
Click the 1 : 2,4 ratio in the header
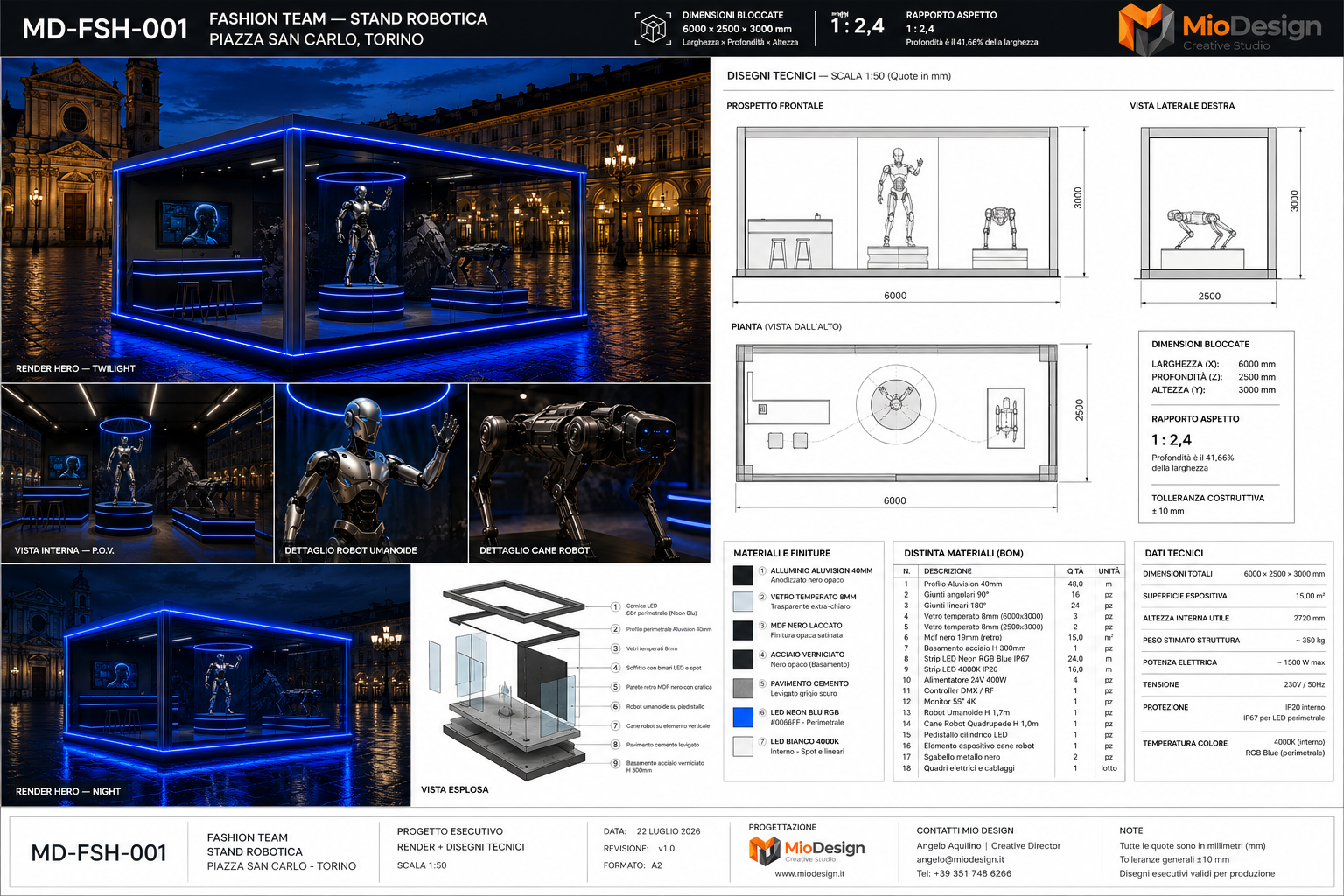click(857, 25)
